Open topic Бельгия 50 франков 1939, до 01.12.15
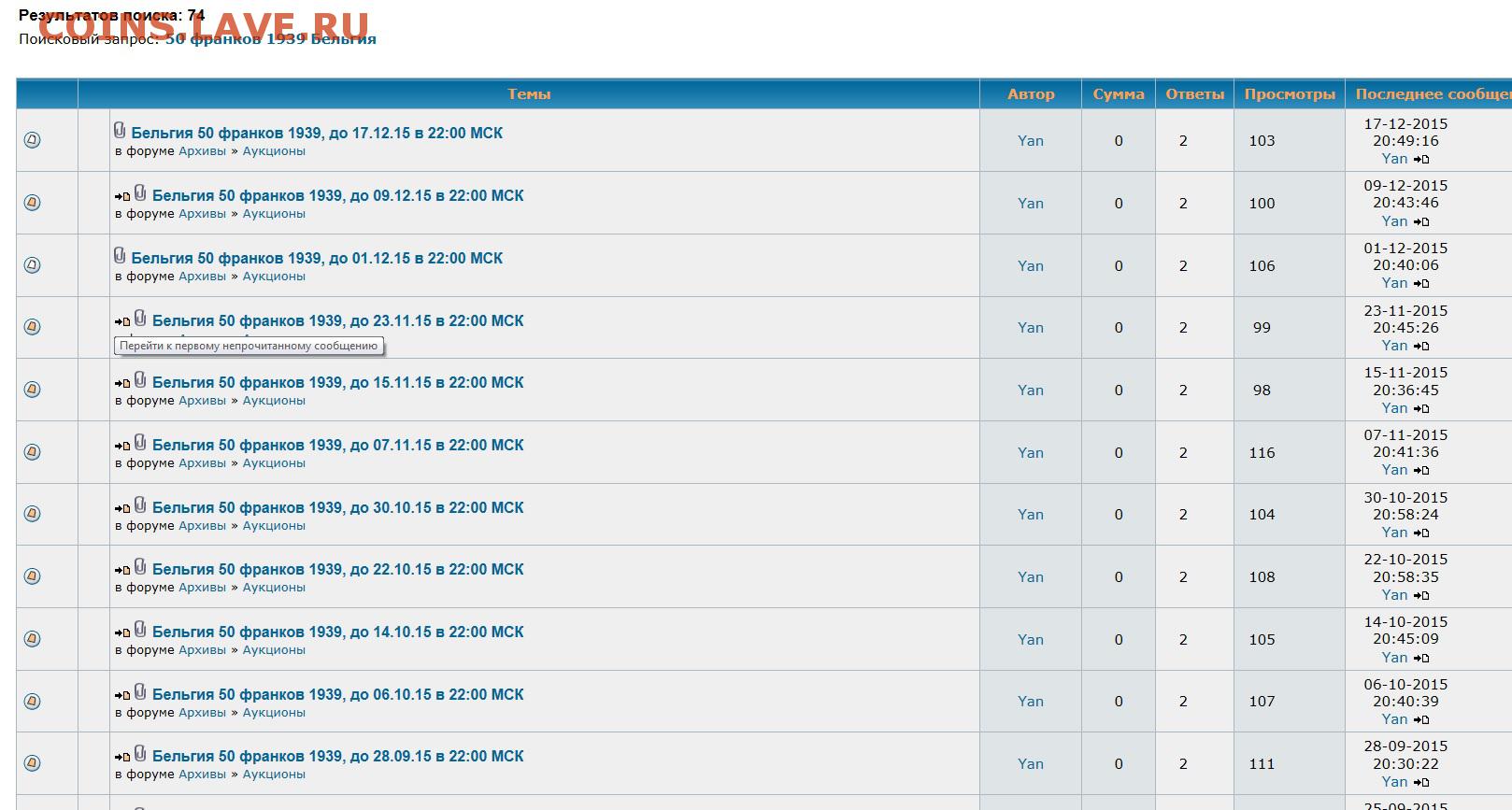The width and height of the screenshot is (1512, 810). click(317, 259)
